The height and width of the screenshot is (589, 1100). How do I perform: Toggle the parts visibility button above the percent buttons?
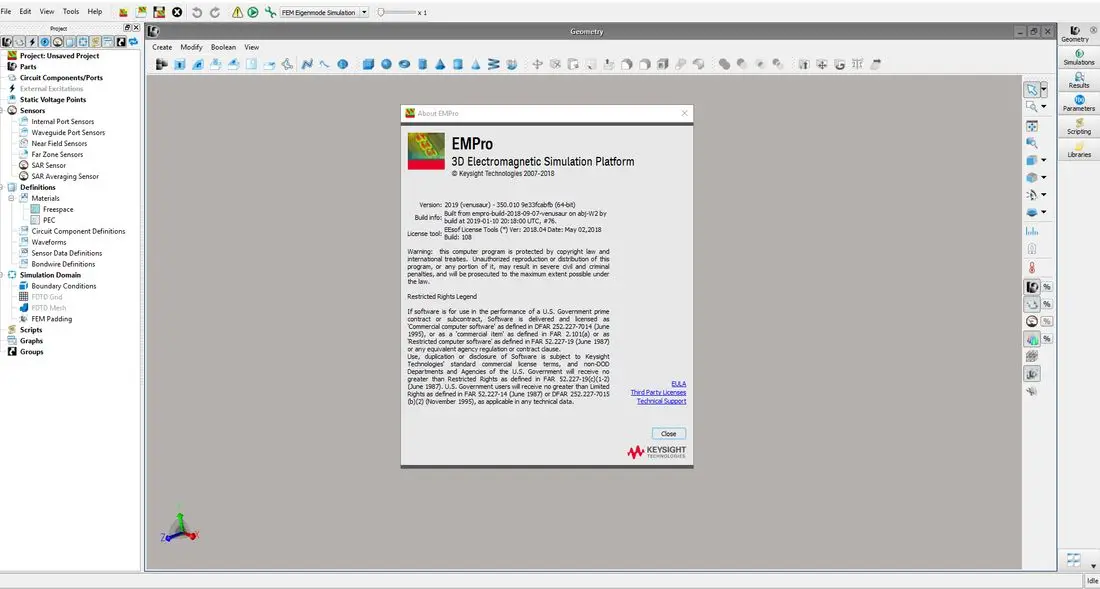click(x=1032, y=287)
